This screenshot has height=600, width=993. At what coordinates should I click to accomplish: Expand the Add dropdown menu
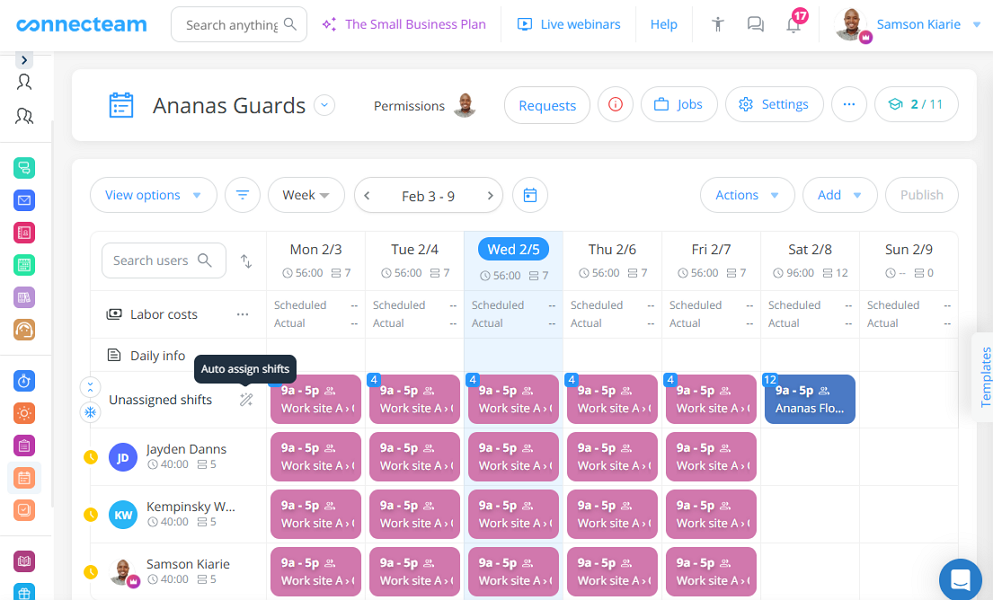coord(839,195)
